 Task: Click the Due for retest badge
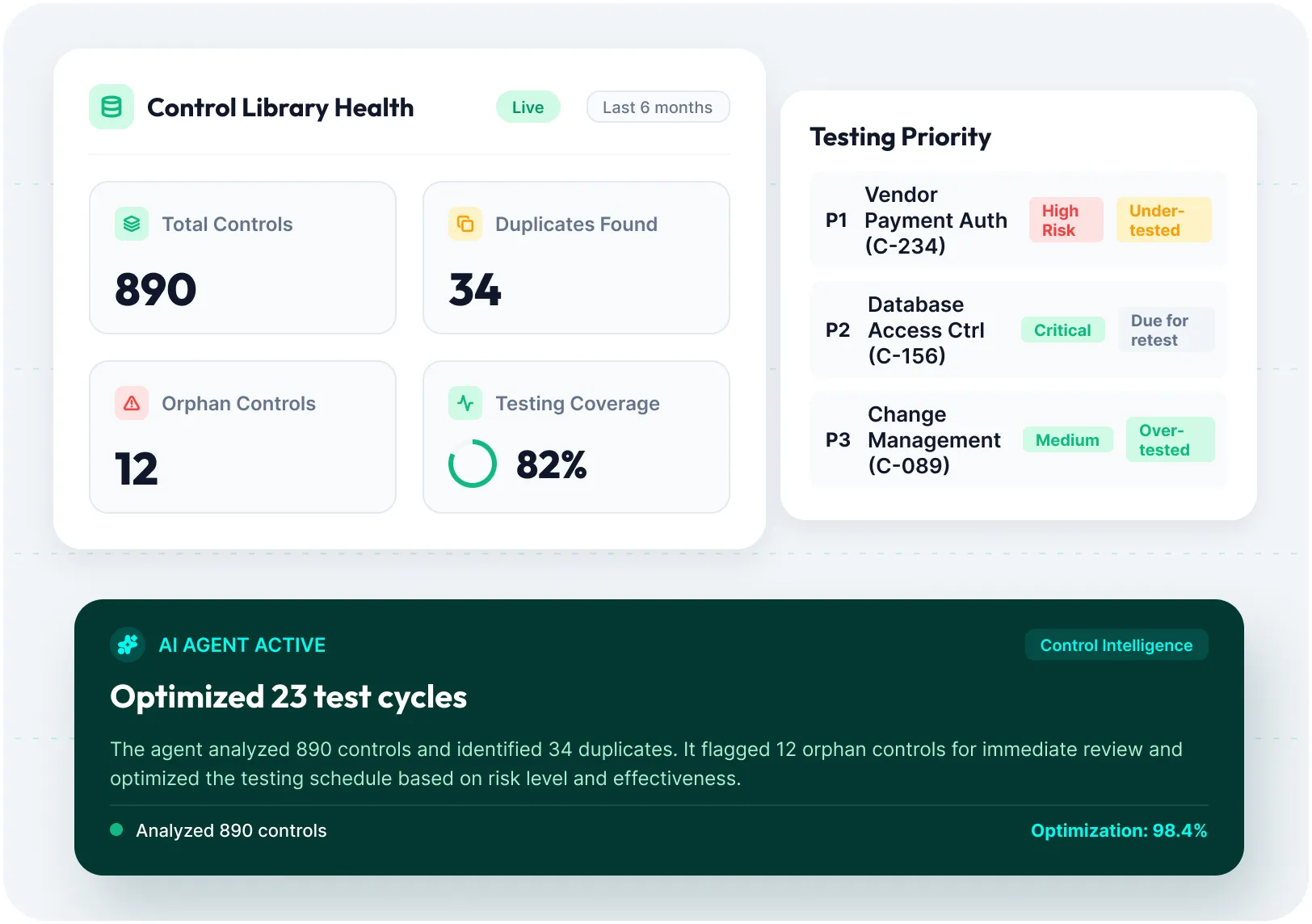(1167, 330)
